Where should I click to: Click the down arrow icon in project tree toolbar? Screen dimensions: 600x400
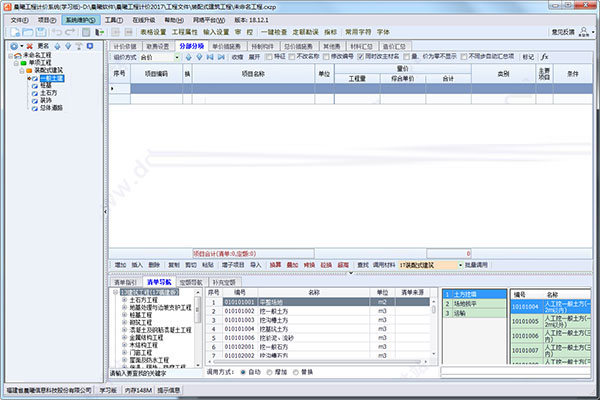click(68, 46)
